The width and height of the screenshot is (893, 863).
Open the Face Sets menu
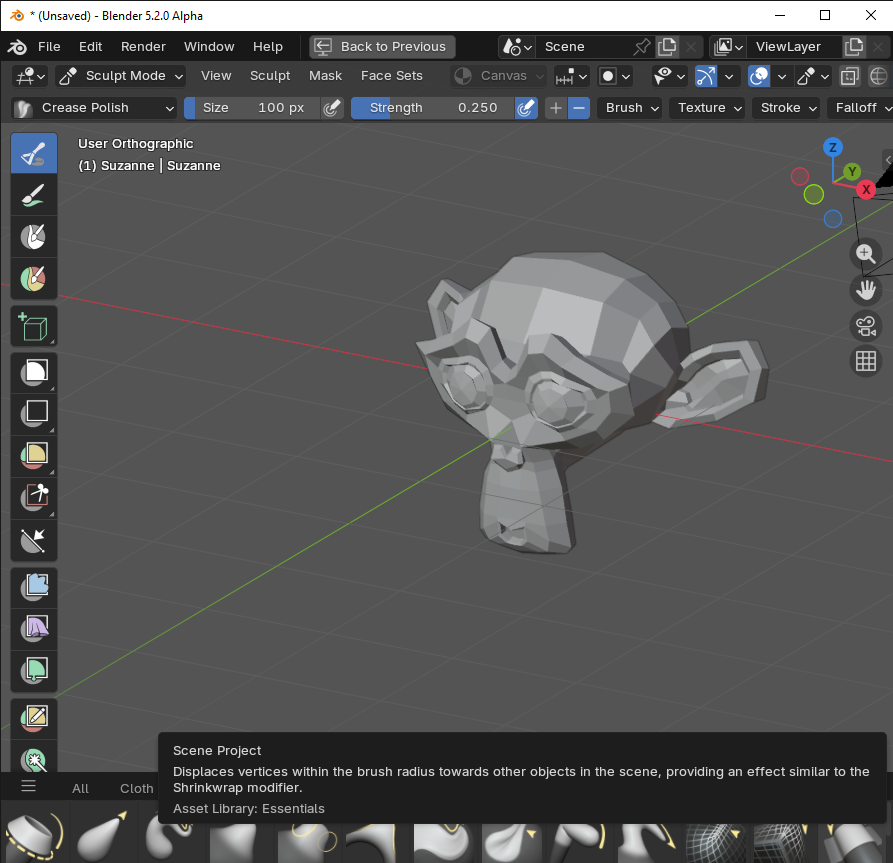pyautogui.click(x=392, y=76)
